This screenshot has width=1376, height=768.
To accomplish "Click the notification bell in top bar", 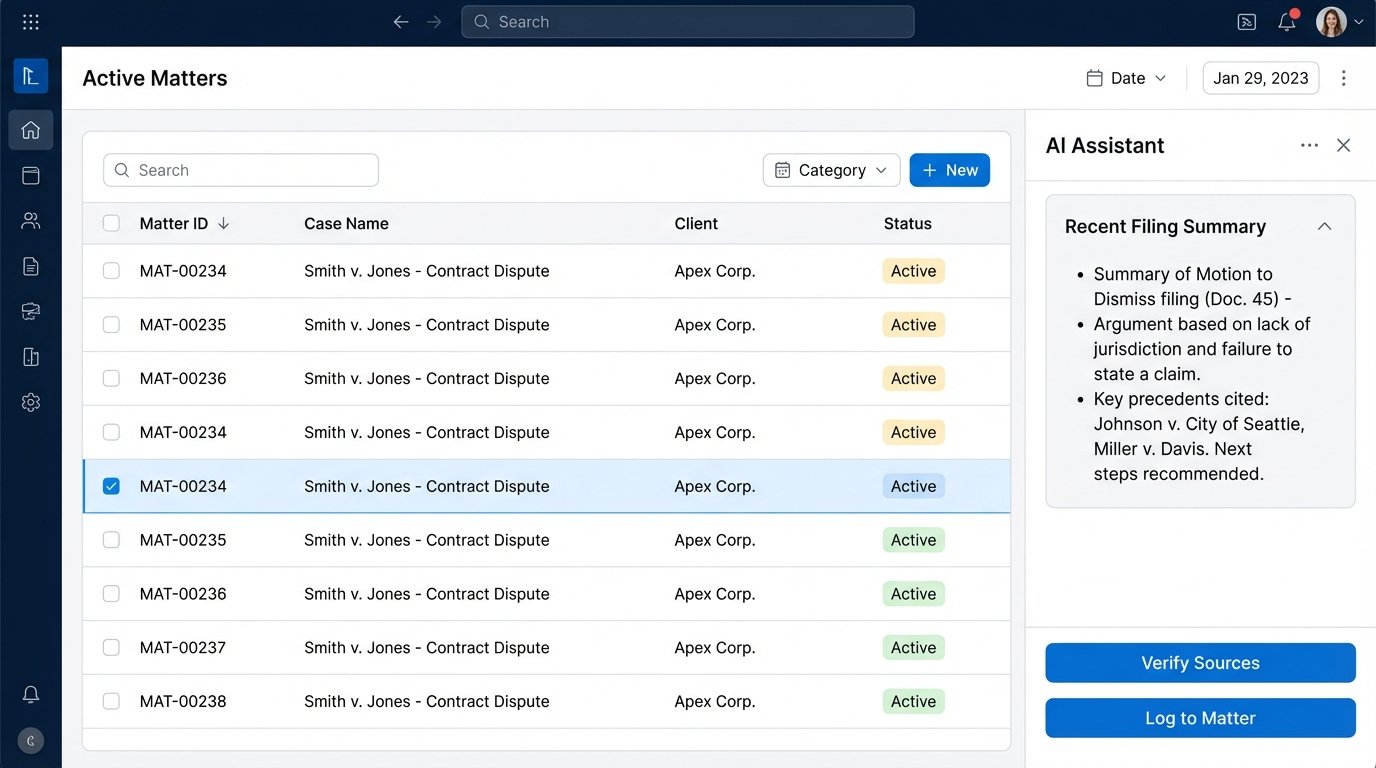I will [1287, 22].
